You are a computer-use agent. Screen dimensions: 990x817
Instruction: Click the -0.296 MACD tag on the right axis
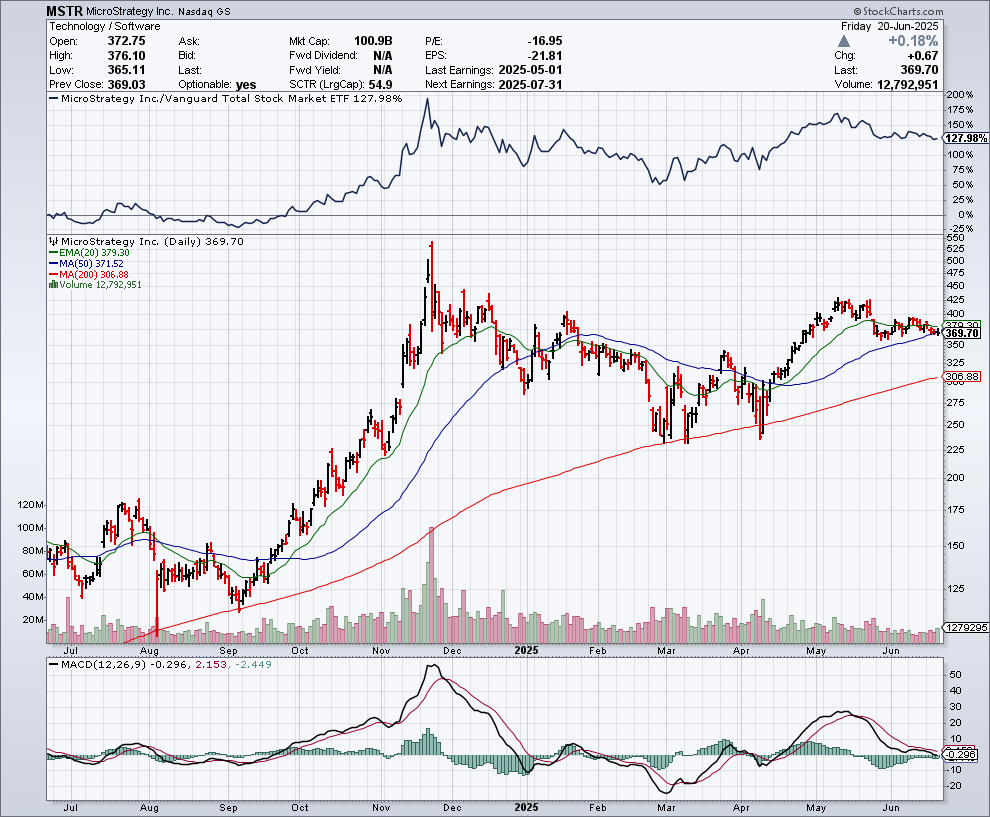pyautogui.click(x=961, y=754)
